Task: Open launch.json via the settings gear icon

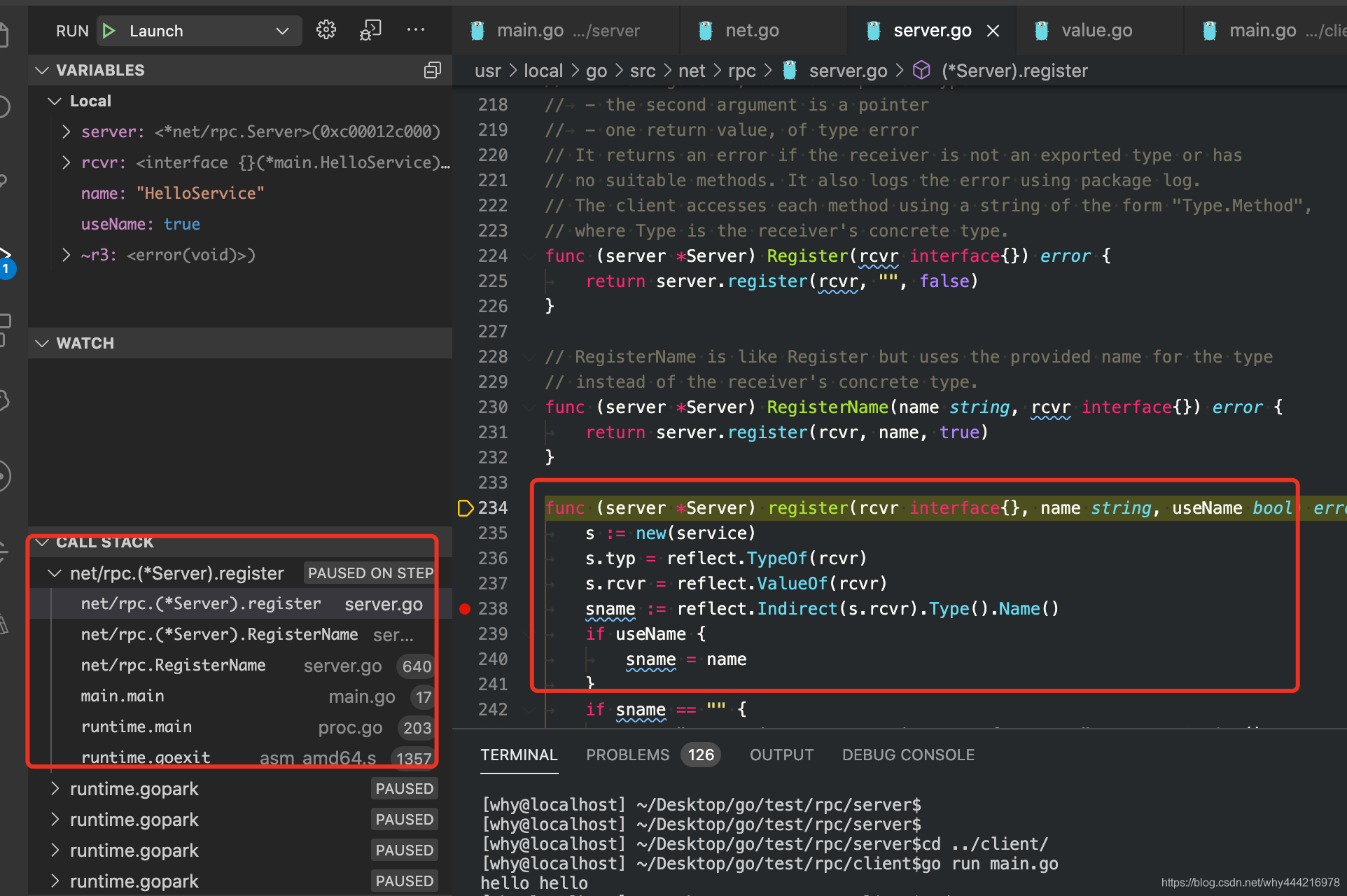Action: 326,30
